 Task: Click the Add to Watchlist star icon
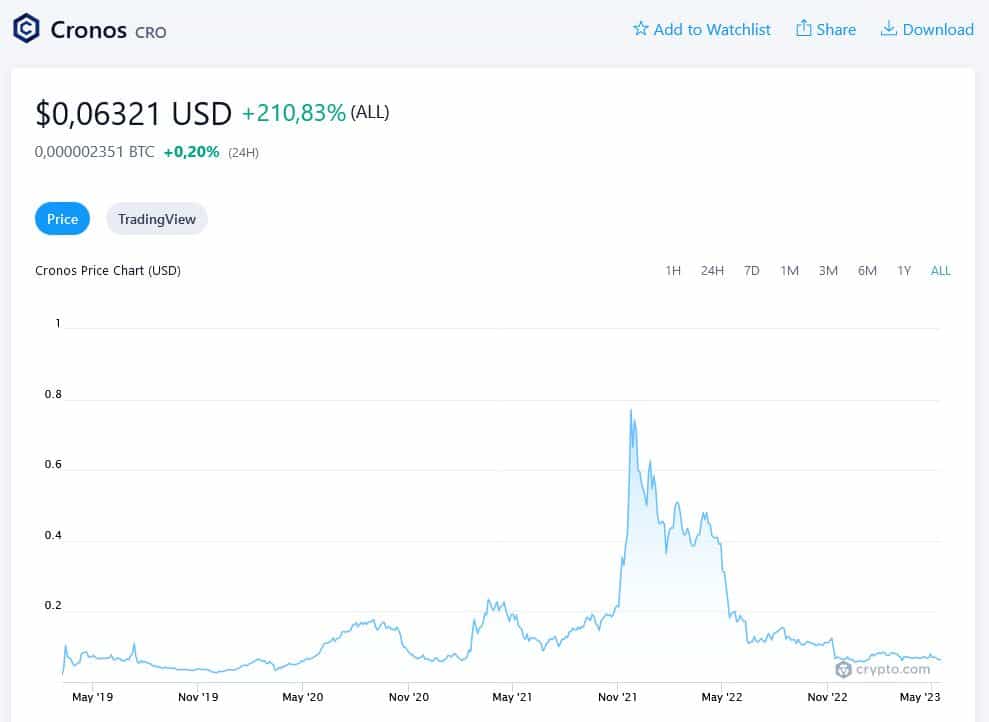pos(640,28)
